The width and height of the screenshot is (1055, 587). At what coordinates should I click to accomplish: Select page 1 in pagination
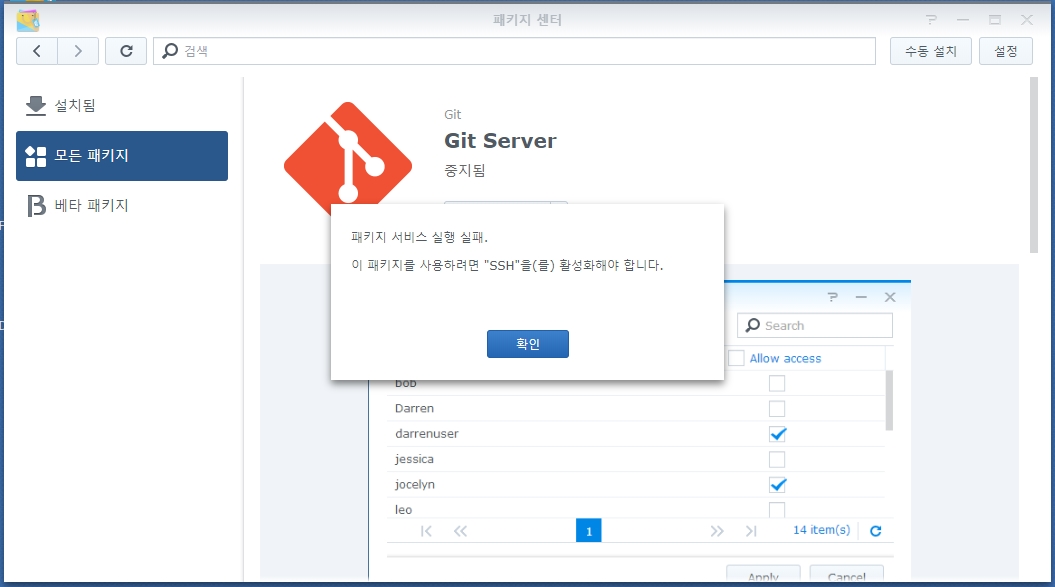[x=589, y=531]
